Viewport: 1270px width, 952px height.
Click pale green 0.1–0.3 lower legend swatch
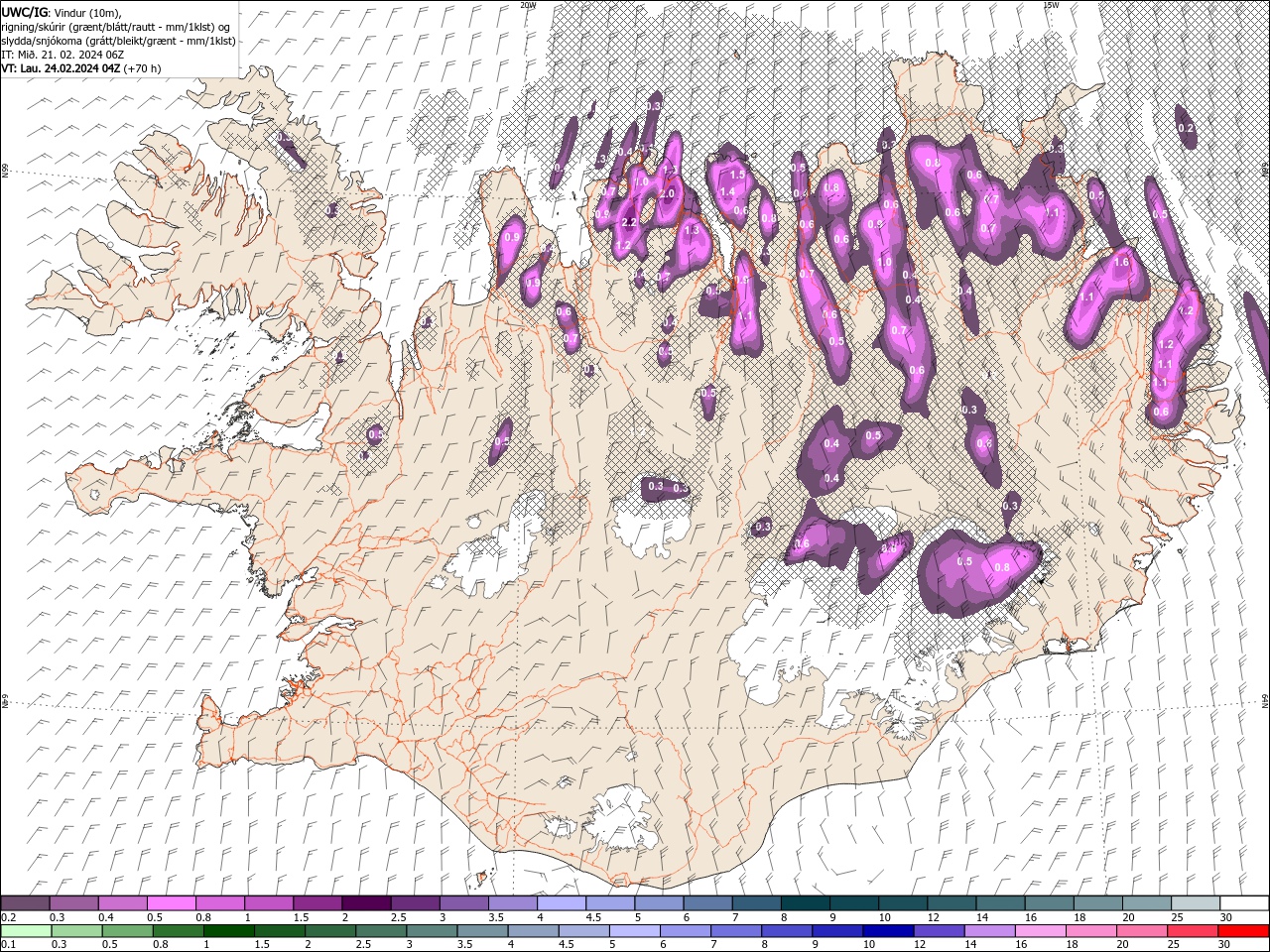pyautogui.click(x=26, y=931)
